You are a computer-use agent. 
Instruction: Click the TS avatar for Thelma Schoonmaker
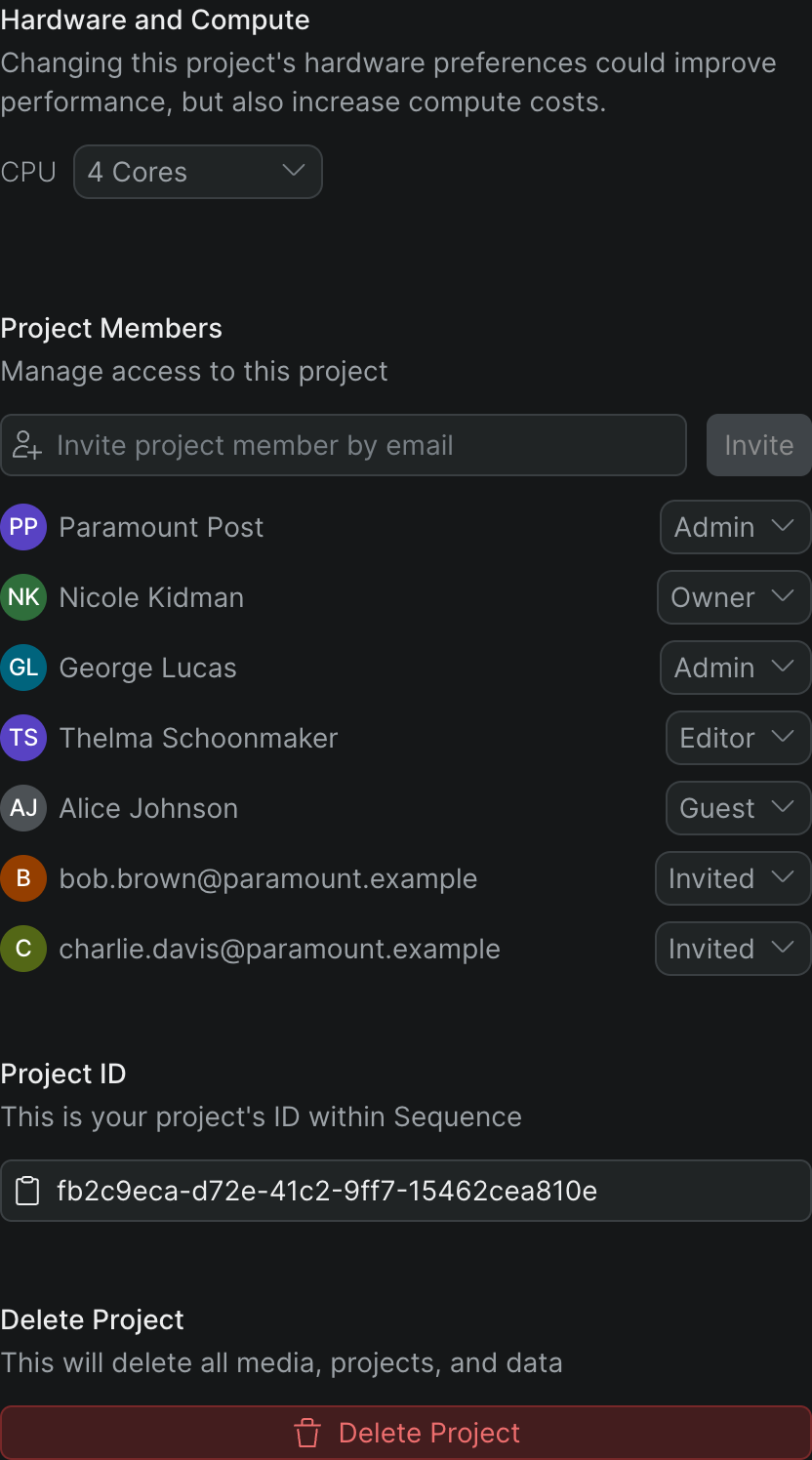23,738
